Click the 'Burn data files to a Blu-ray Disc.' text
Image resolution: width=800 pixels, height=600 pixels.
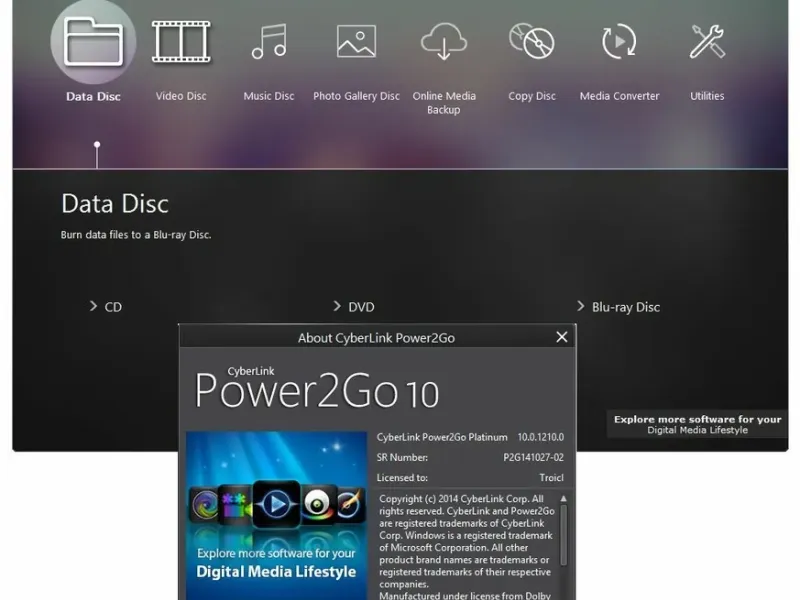tap(136, 235)
